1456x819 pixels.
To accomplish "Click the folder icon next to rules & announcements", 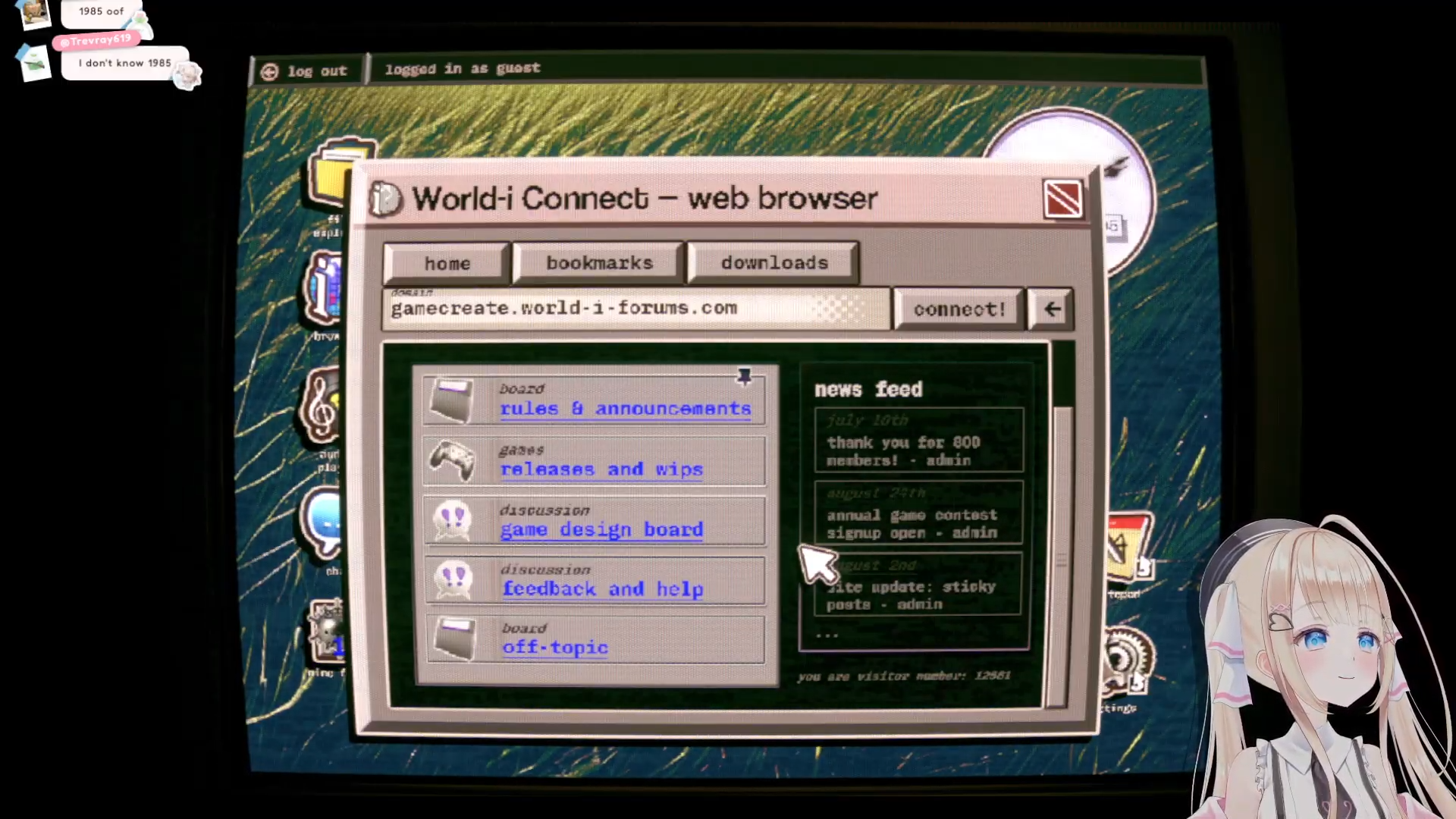I will click(x=451, y=400).
